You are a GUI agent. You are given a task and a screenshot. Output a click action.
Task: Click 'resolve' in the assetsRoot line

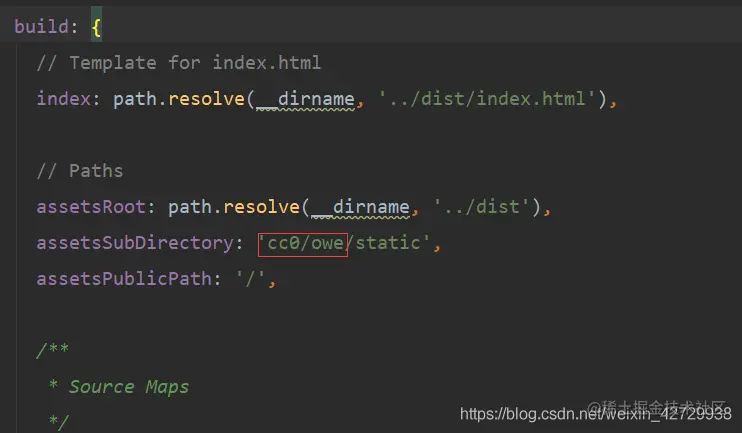pos(261,207)
